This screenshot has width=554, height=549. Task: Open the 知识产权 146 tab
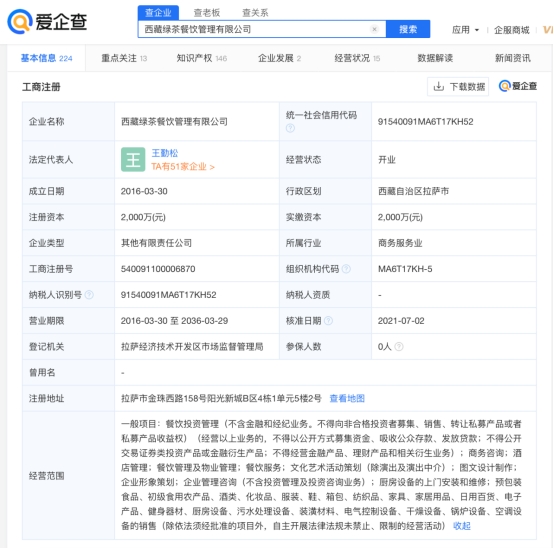pos(202,58)
